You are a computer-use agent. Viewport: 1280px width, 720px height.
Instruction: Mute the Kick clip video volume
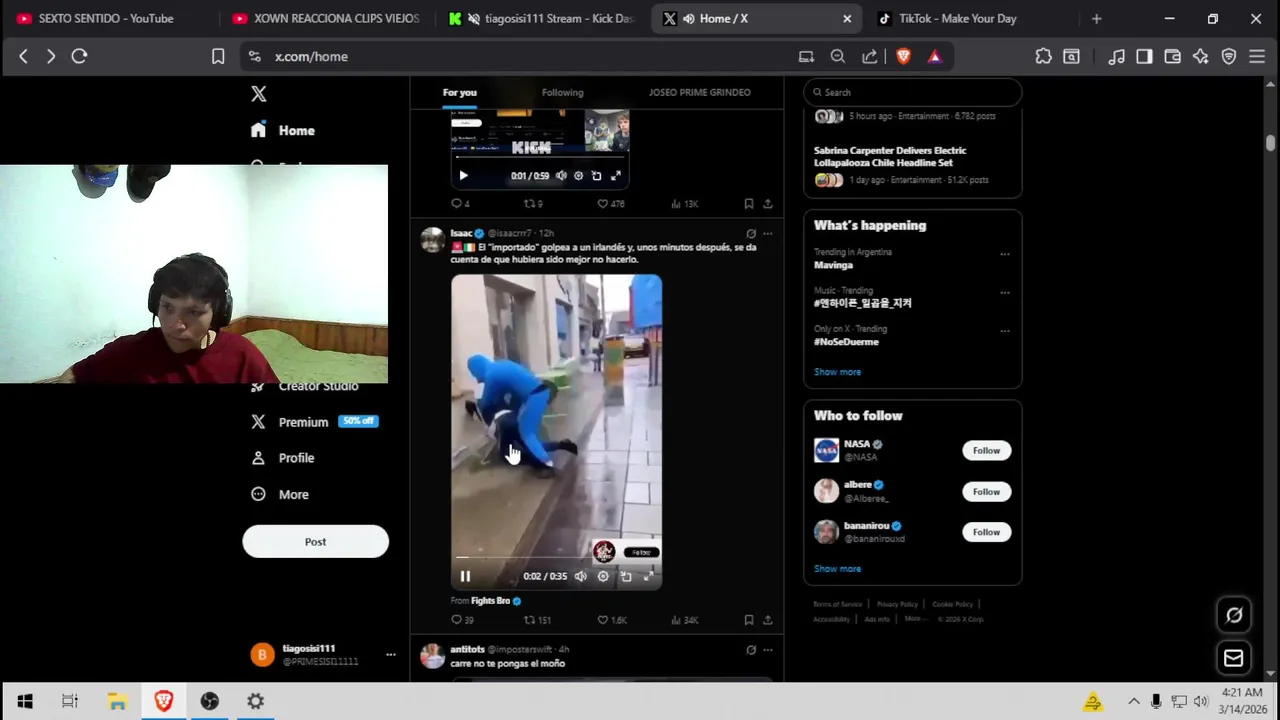[x=561, y=176]
